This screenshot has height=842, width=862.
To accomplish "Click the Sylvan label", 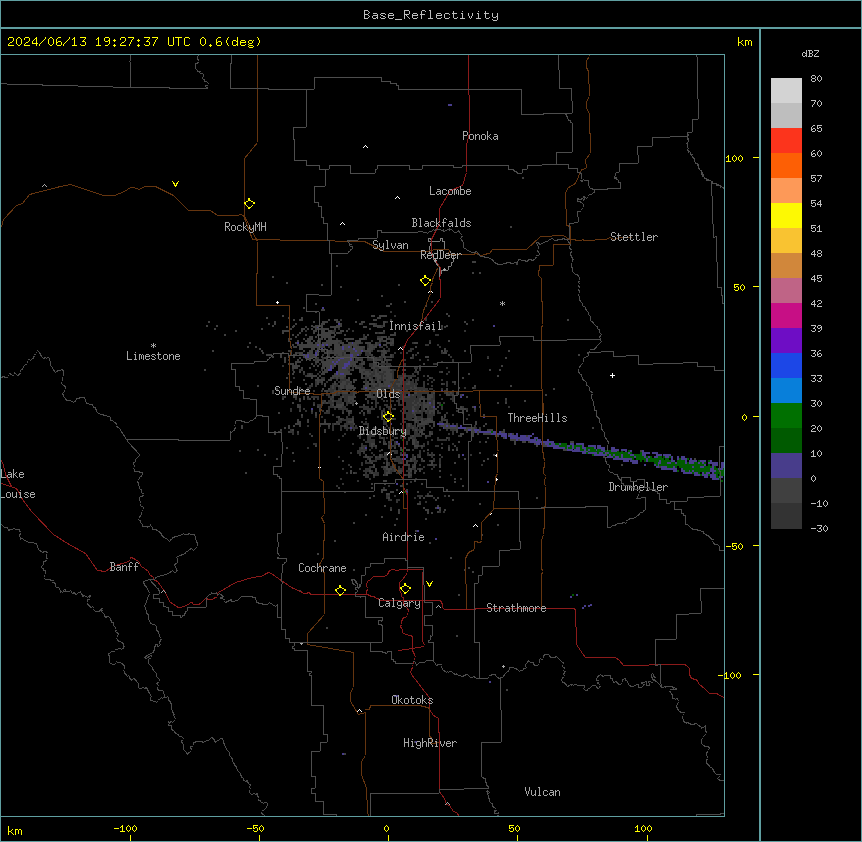I will [390, 245].
